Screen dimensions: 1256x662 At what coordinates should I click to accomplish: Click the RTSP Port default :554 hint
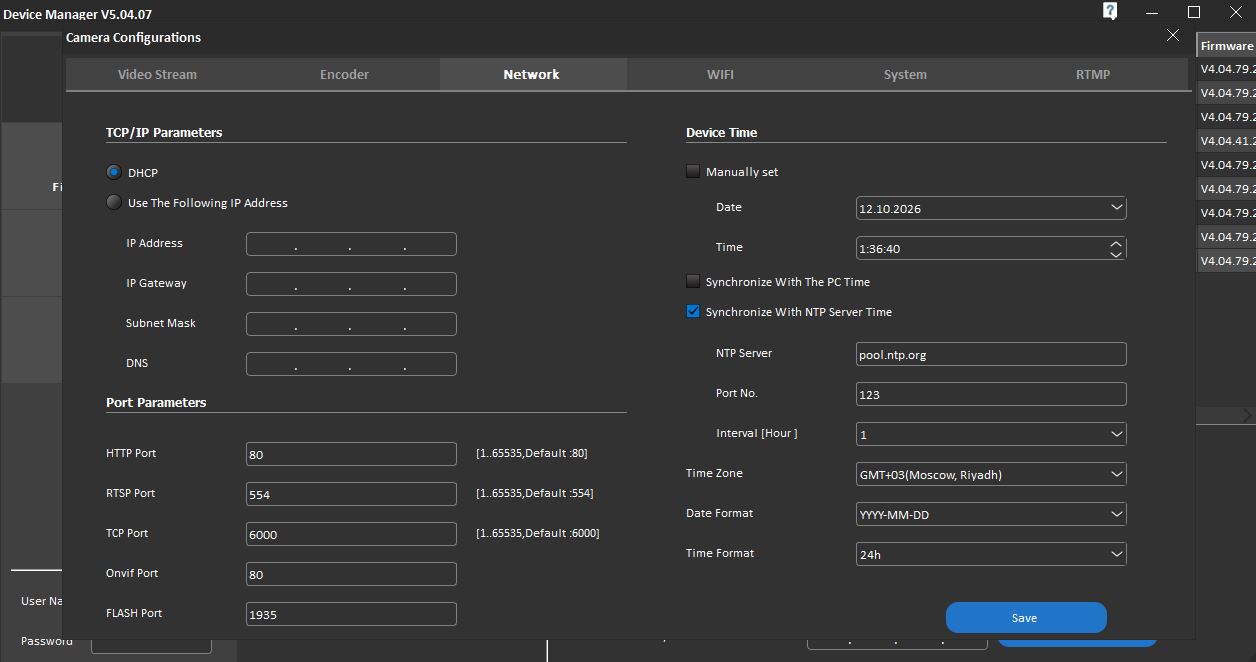(535, 493)
